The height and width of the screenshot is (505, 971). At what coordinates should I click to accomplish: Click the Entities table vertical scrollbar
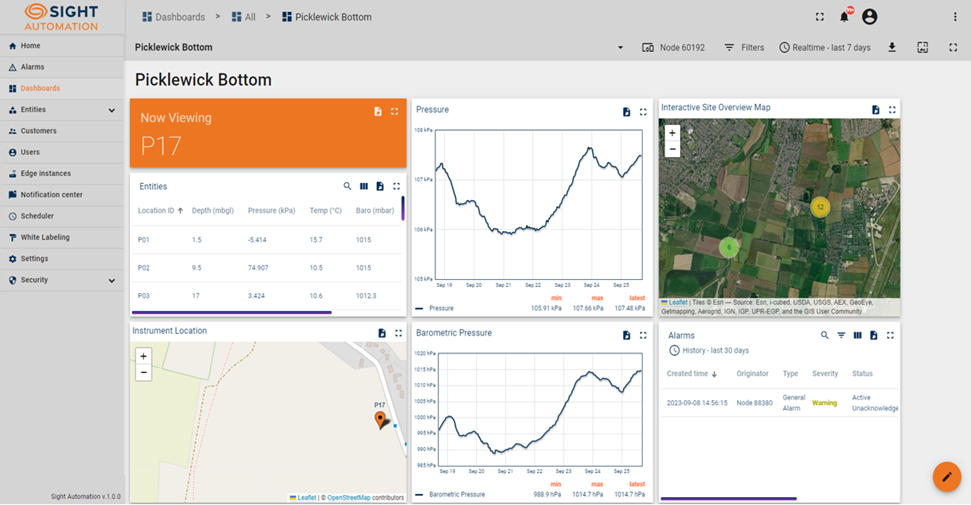coord(403,208)
